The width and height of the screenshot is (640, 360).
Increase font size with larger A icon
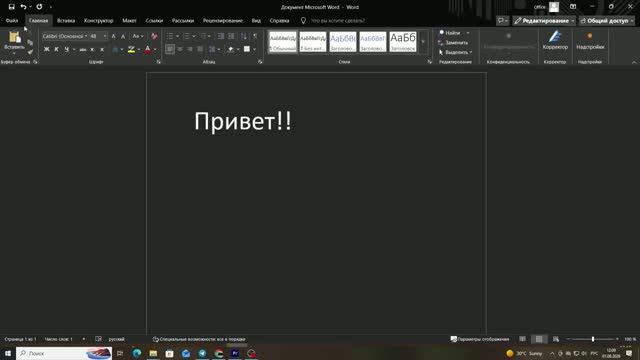pyautogui.click(x=113, y=36)
